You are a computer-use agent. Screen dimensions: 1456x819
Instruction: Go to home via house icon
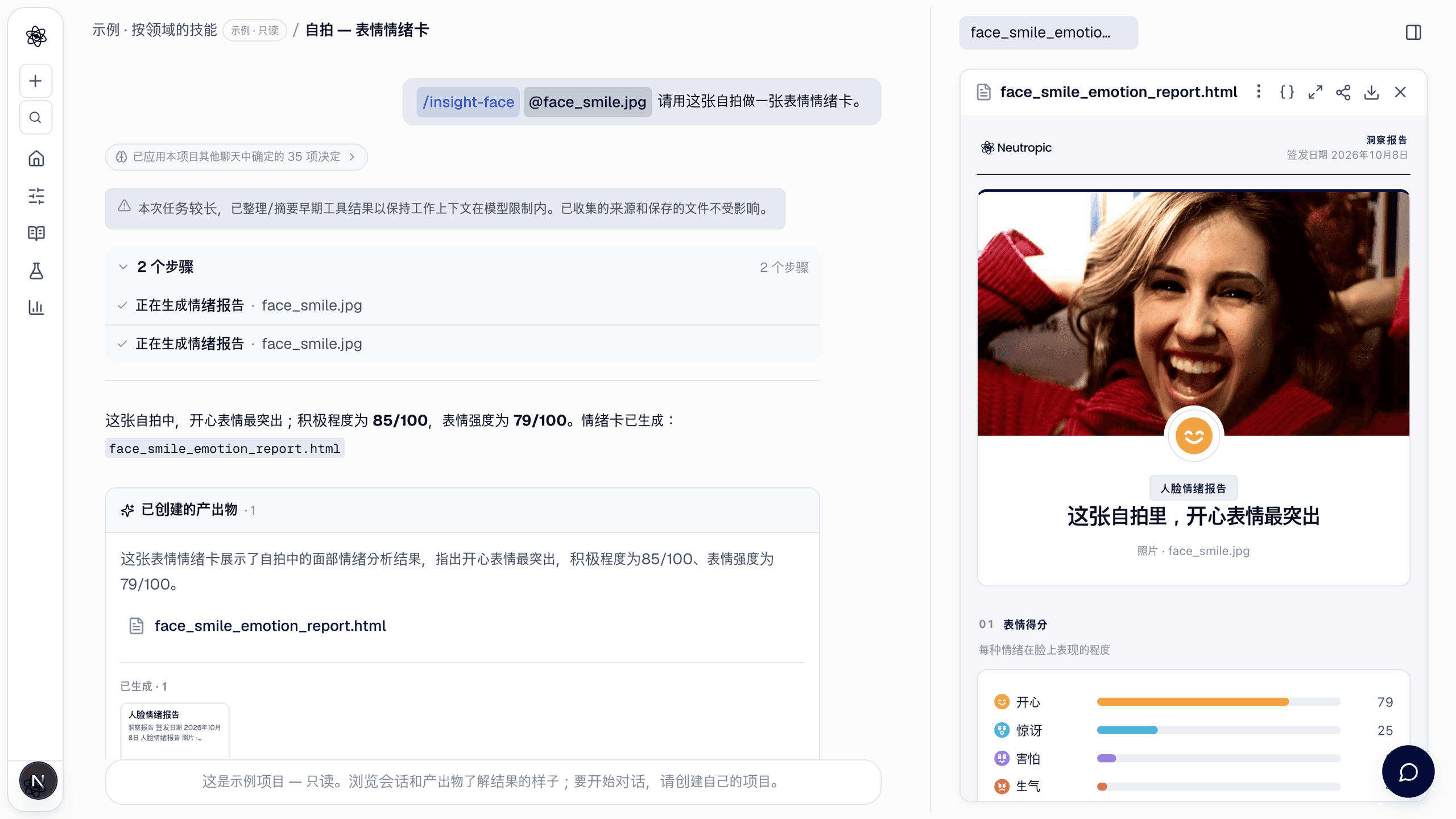(x=36, y=158)
